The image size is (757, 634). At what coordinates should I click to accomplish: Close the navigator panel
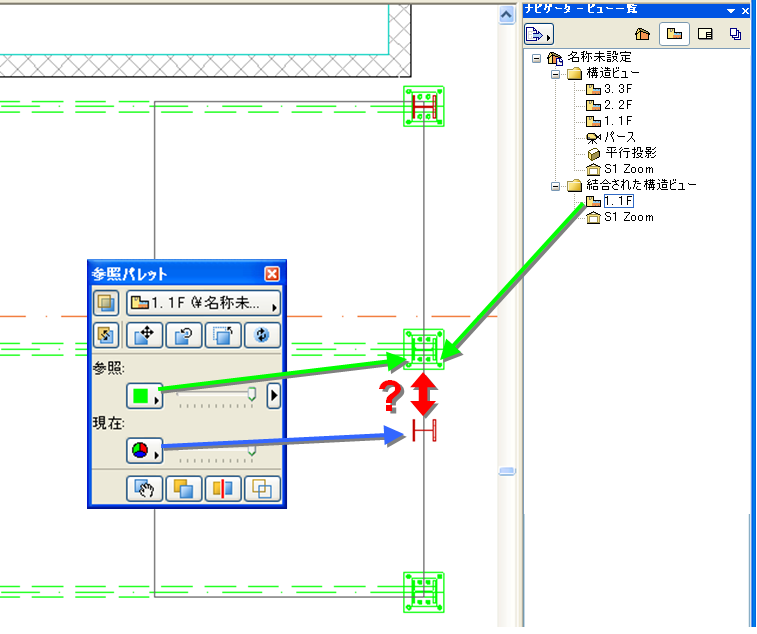(x=745, y=11)
